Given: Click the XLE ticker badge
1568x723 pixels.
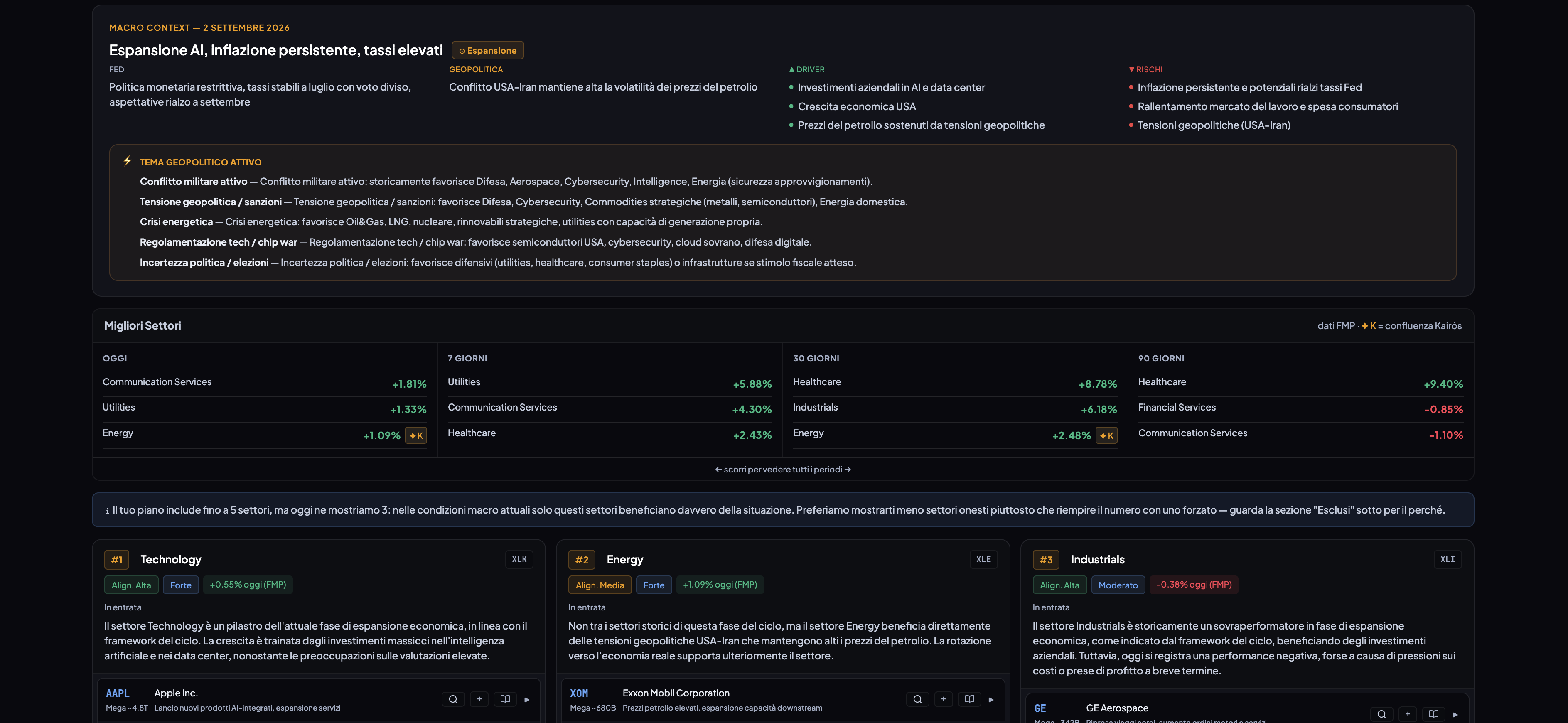Looking at the screenshot, I should coord(984,559).
